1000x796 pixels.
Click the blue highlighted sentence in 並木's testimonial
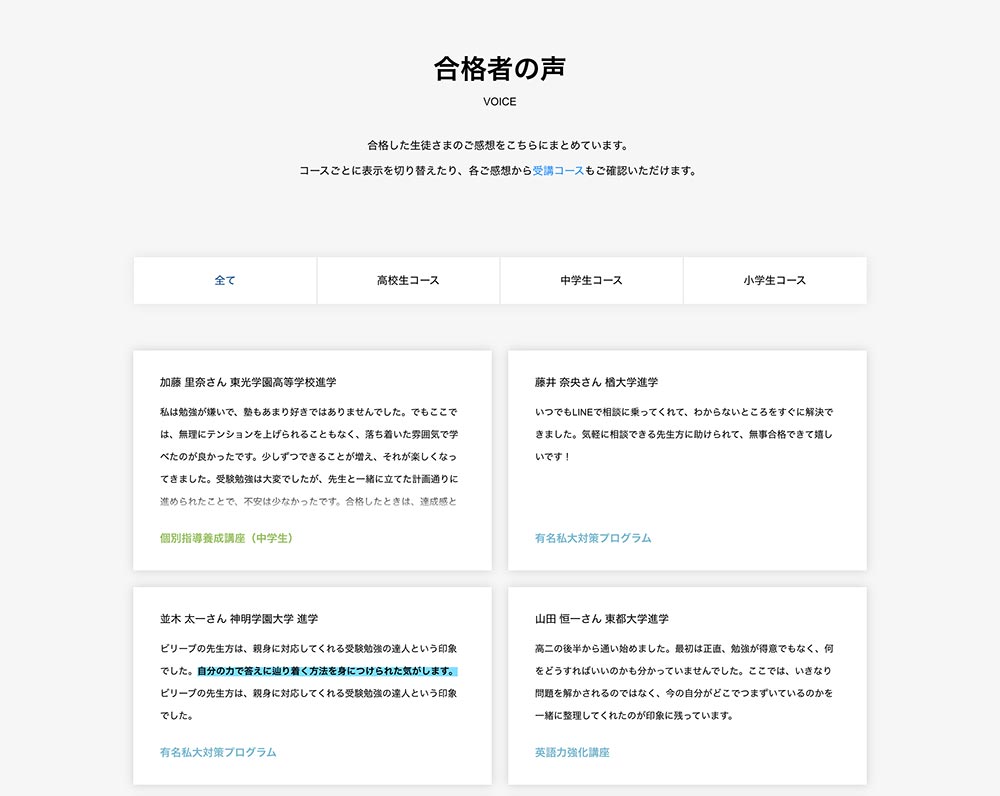pyautogui.click(x=327, y=671)
